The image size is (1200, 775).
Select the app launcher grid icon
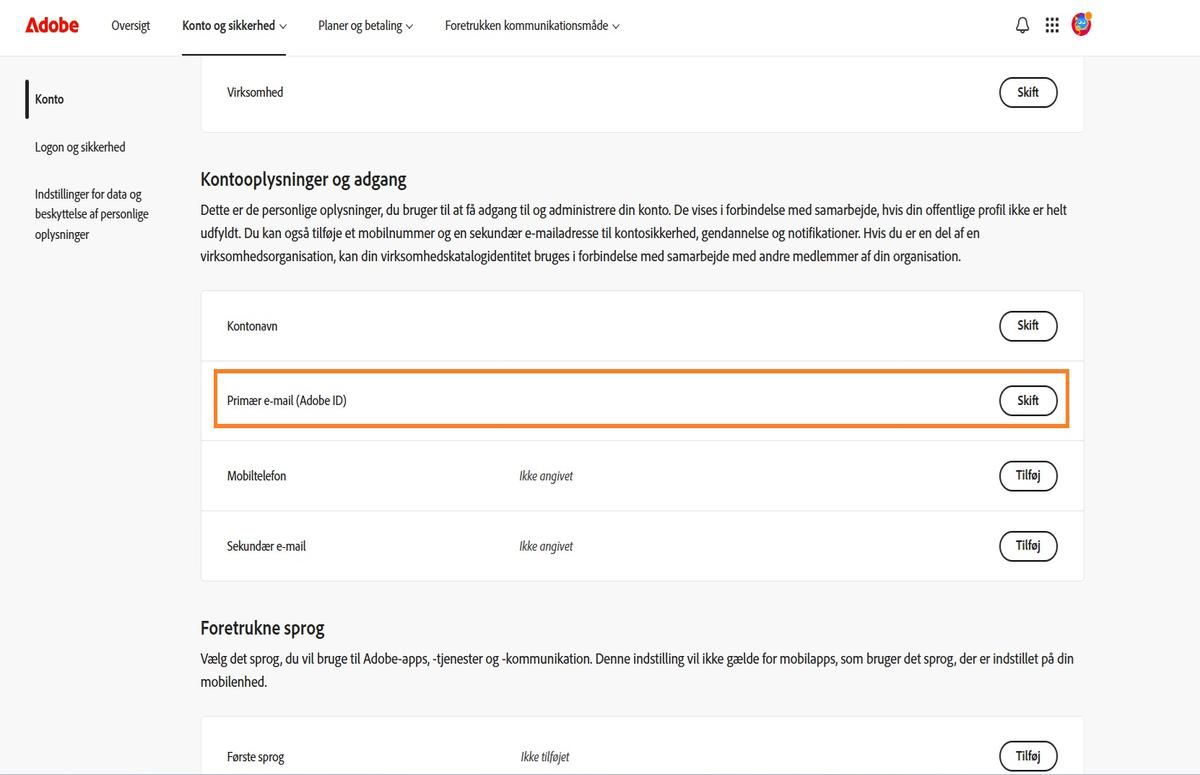[x=1052, y=24]
